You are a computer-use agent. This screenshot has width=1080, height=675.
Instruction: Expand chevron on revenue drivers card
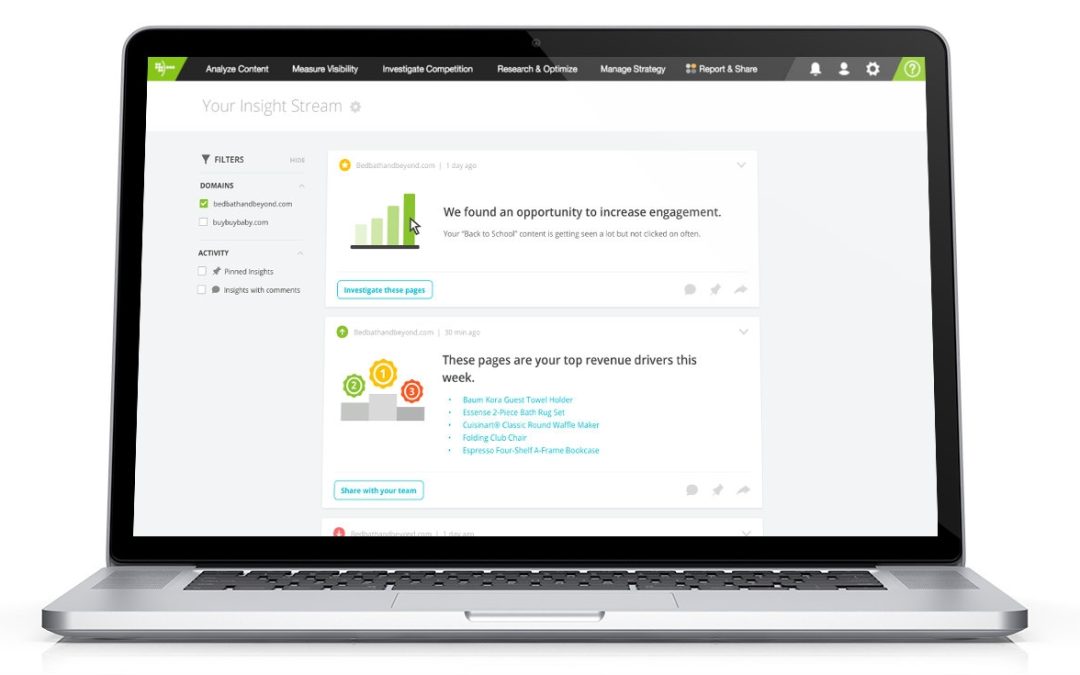pyautogui.click(x=744, y=331)
